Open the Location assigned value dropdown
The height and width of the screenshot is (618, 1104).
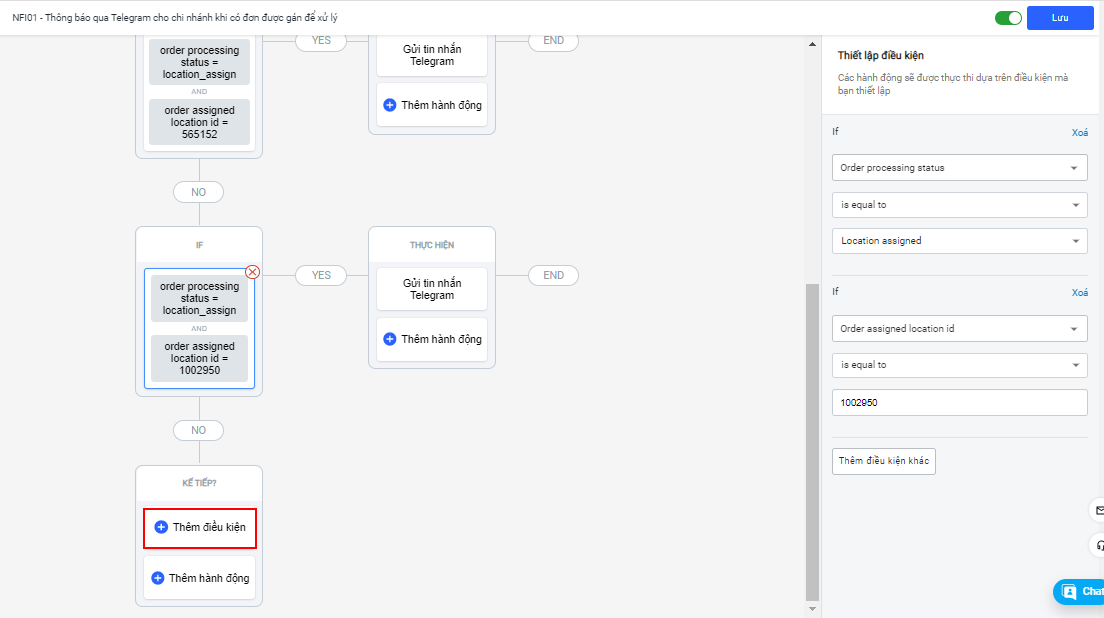(x=959, y=241)
